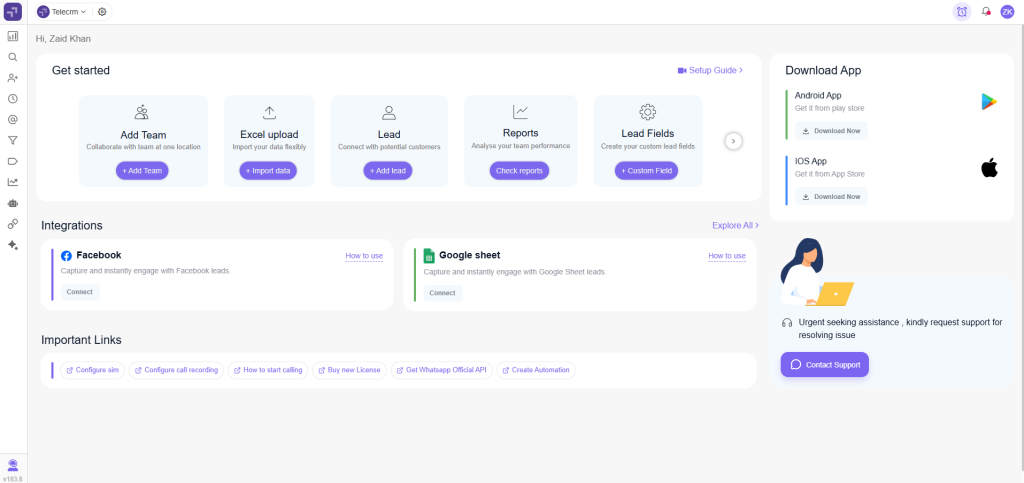
Task: Click the 'Hi, Zaid Khan' greeting text
Action: (x=63, y=39)
